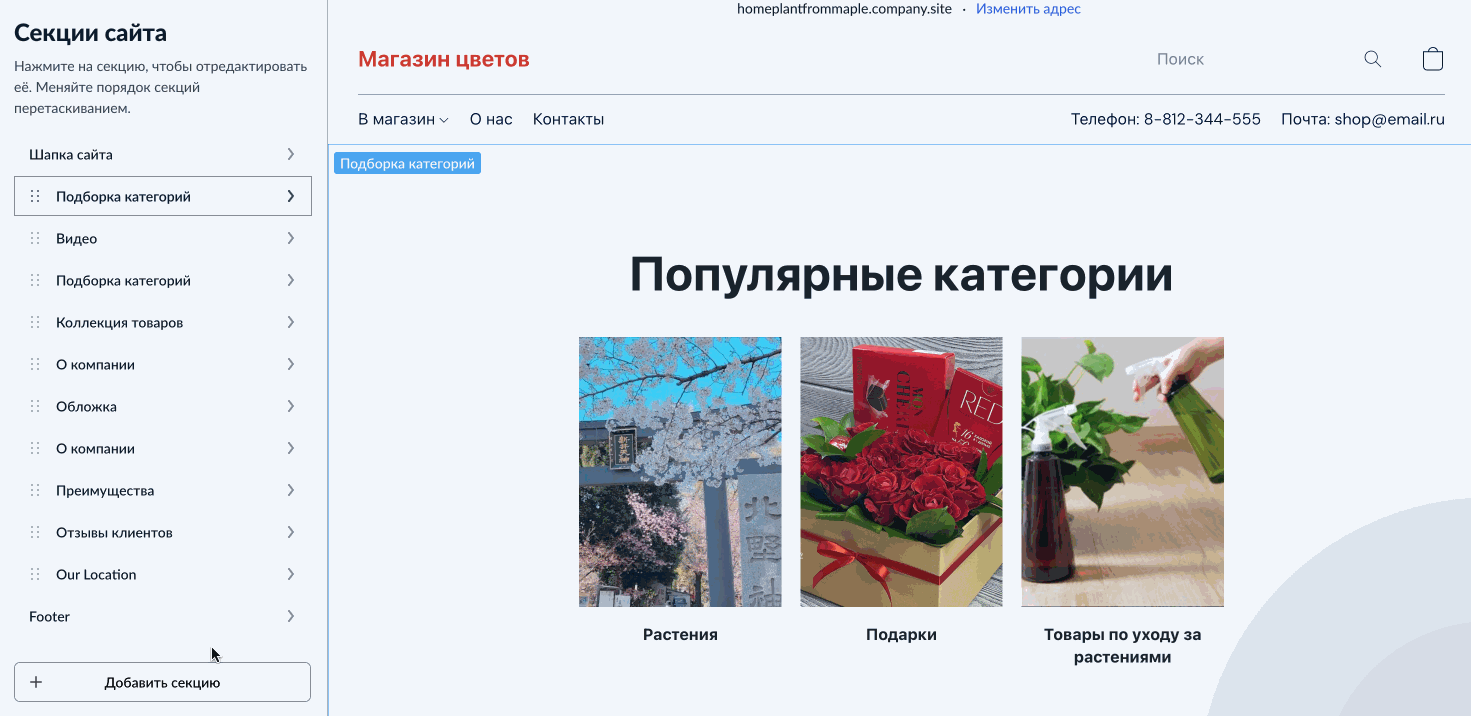Expand Коллекция товаров chevron
The height and width of the screenshot is (716, 1471).
click(x=291, y=322)
